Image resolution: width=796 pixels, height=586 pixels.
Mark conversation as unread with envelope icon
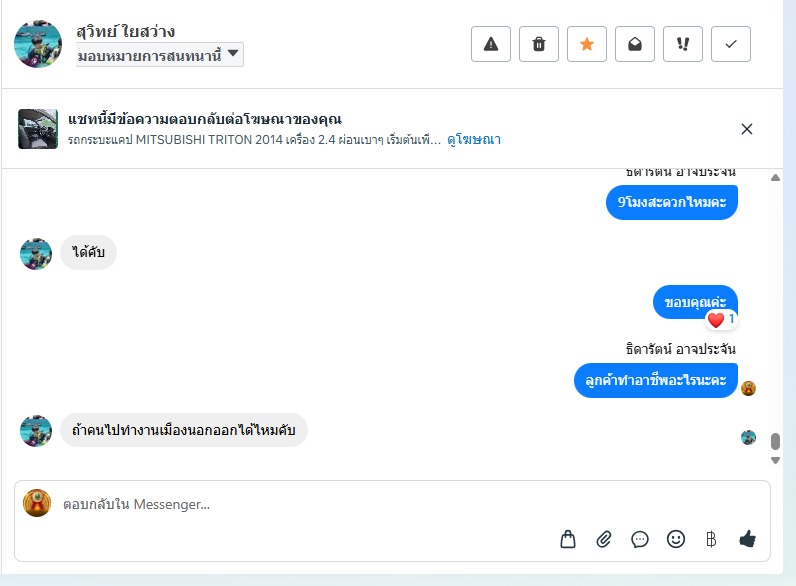[x=635, y=44]
